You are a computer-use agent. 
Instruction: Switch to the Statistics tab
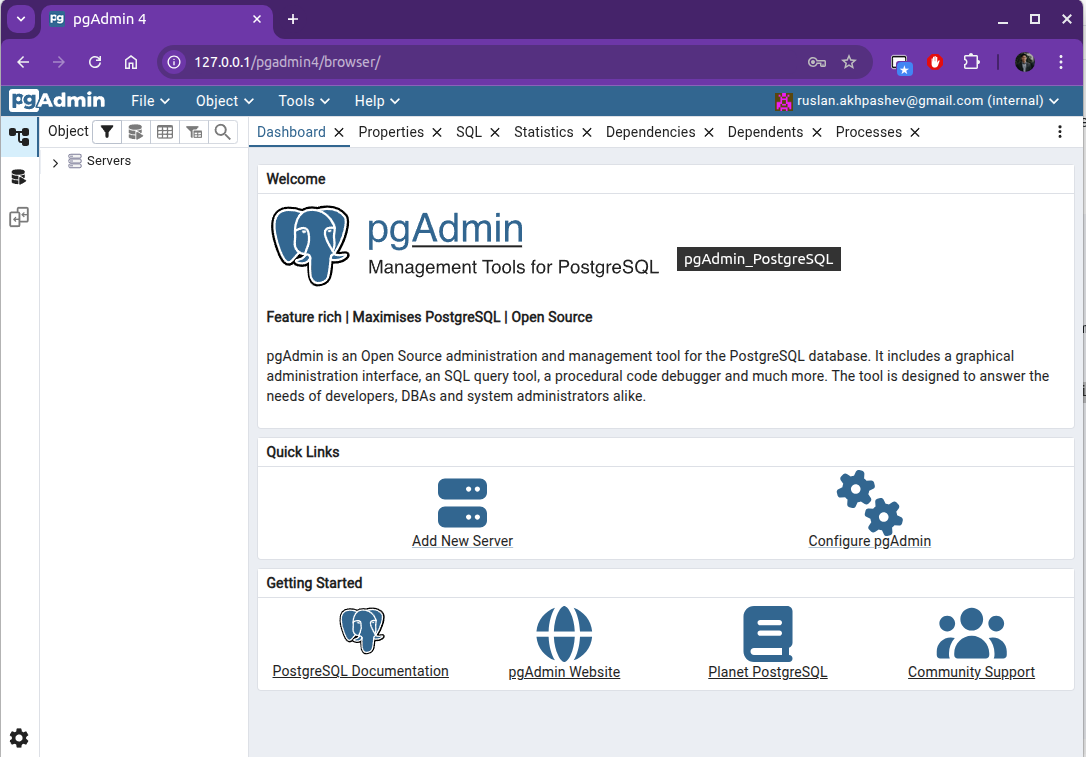[543, 132]
